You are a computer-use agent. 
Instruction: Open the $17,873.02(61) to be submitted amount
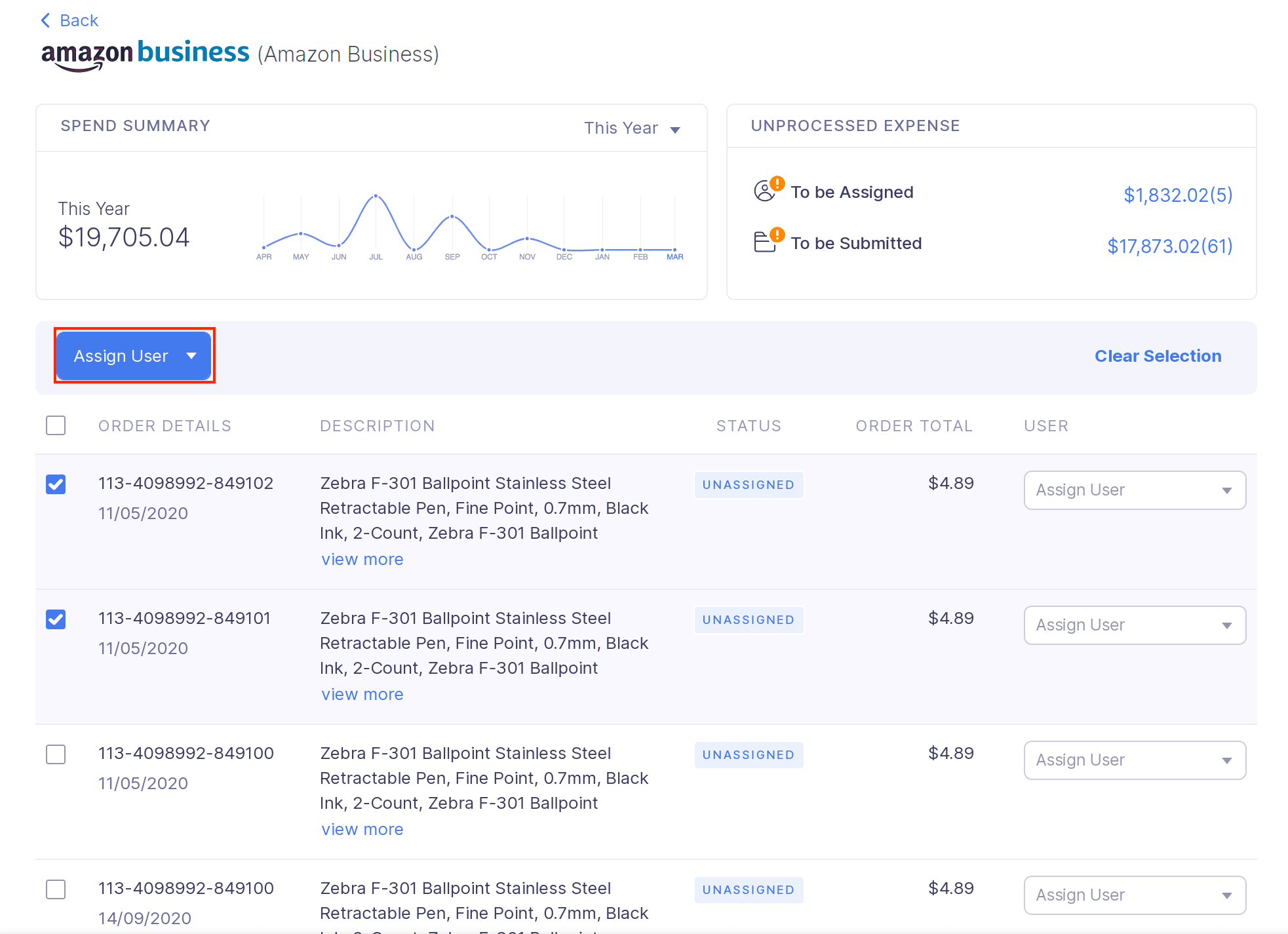pyautogui.click(x=1169, y=246)
